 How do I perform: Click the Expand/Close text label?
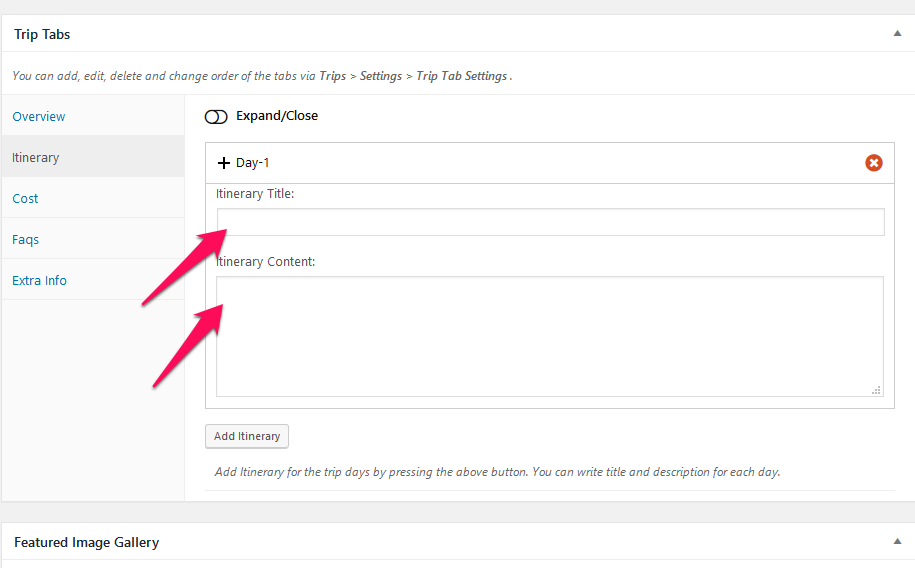coord(277,116)
